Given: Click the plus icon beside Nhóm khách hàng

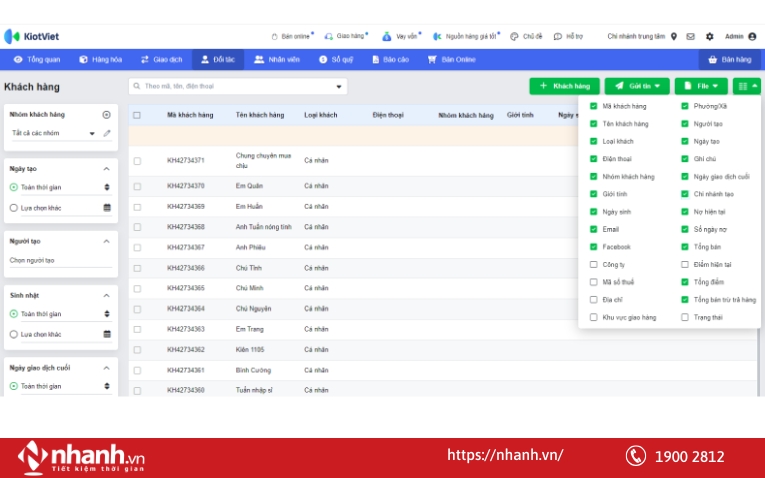Looking at the screenshot, I should tap(107, 115).
